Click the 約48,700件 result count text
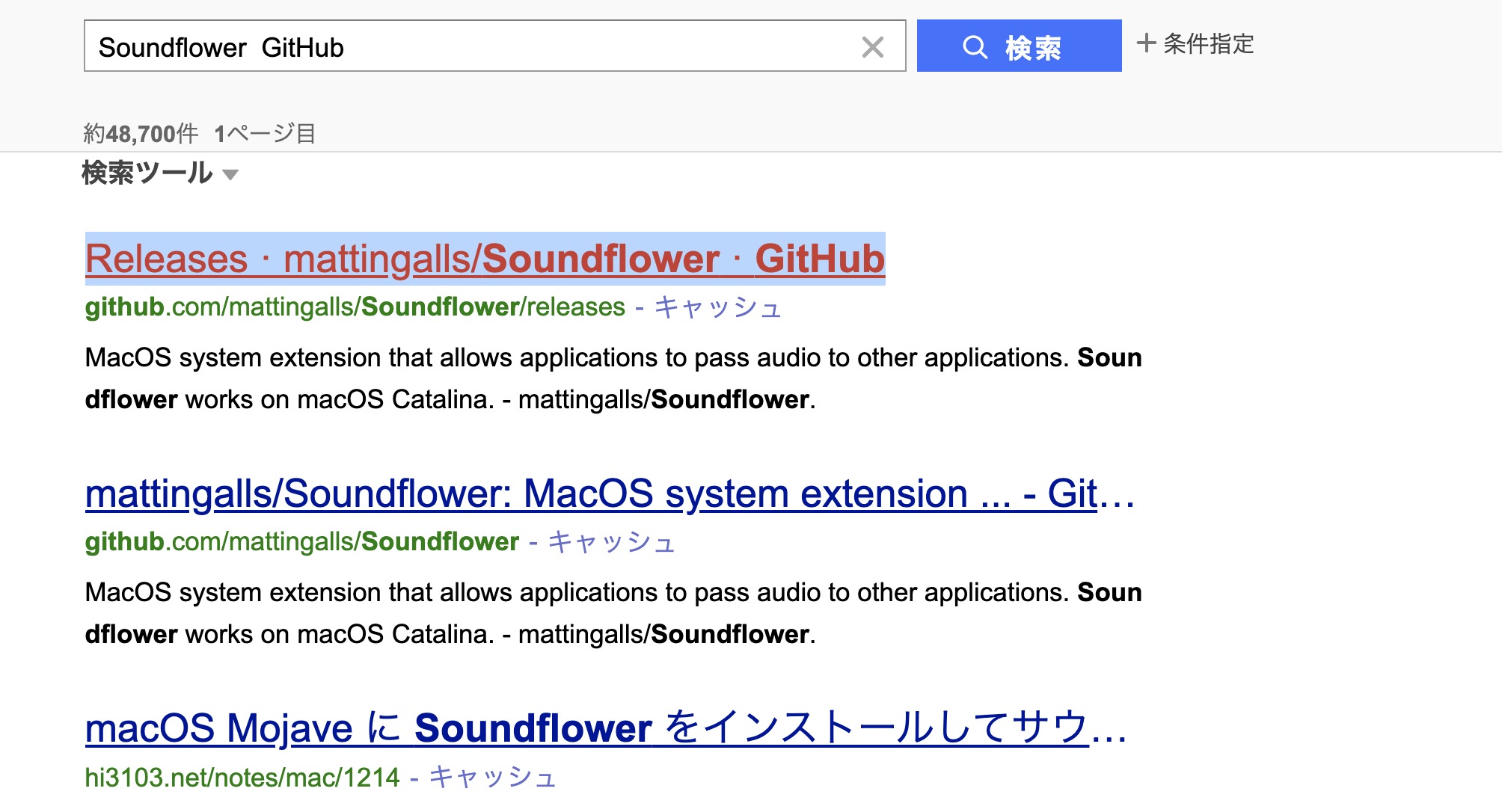The image size is (1502, 812). point(141,134)
